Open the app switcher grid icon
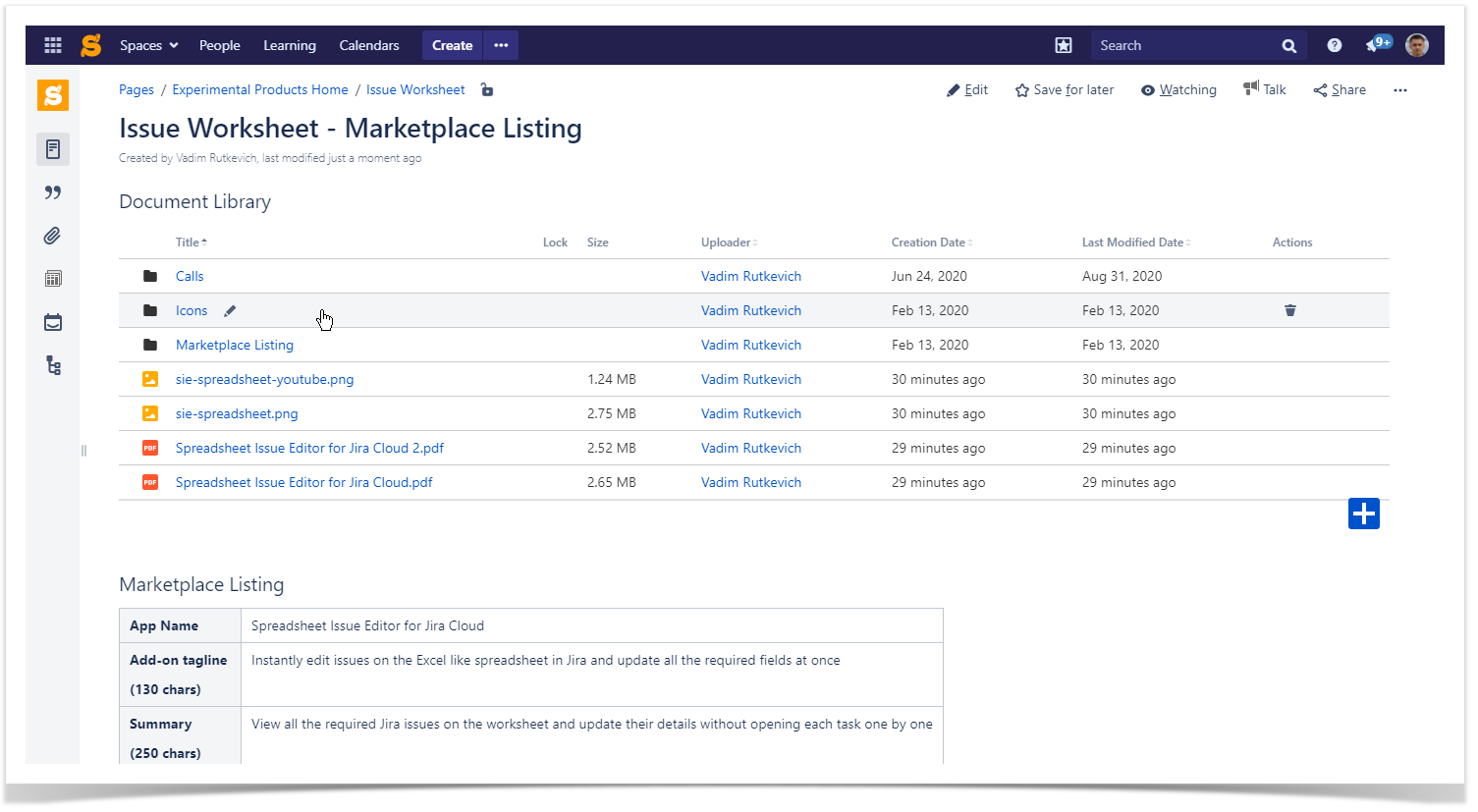The height and width of the screenshot is (812, 1478). 53,45
